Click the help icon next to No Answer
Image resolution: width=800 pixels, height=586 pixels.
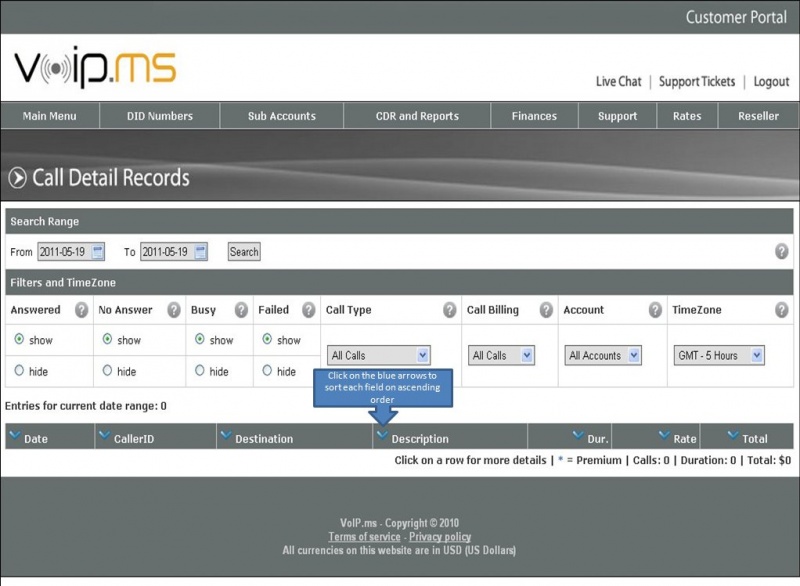tap(173, 310)
